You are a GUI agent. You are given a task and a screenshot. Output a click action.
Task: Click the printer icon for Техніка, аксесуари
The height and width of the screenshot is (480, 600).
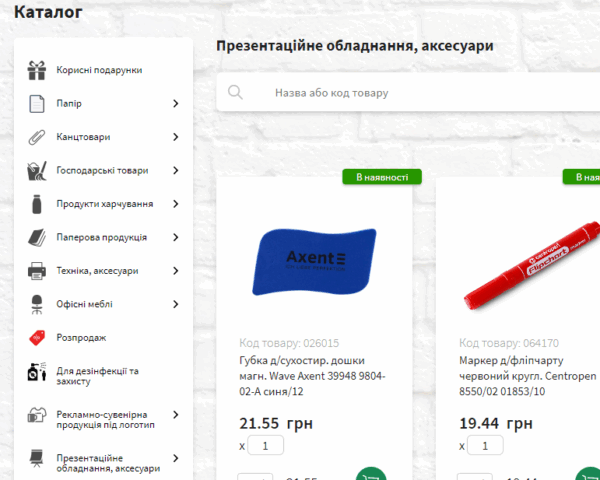pyautogui.click(x=37, y=271)
